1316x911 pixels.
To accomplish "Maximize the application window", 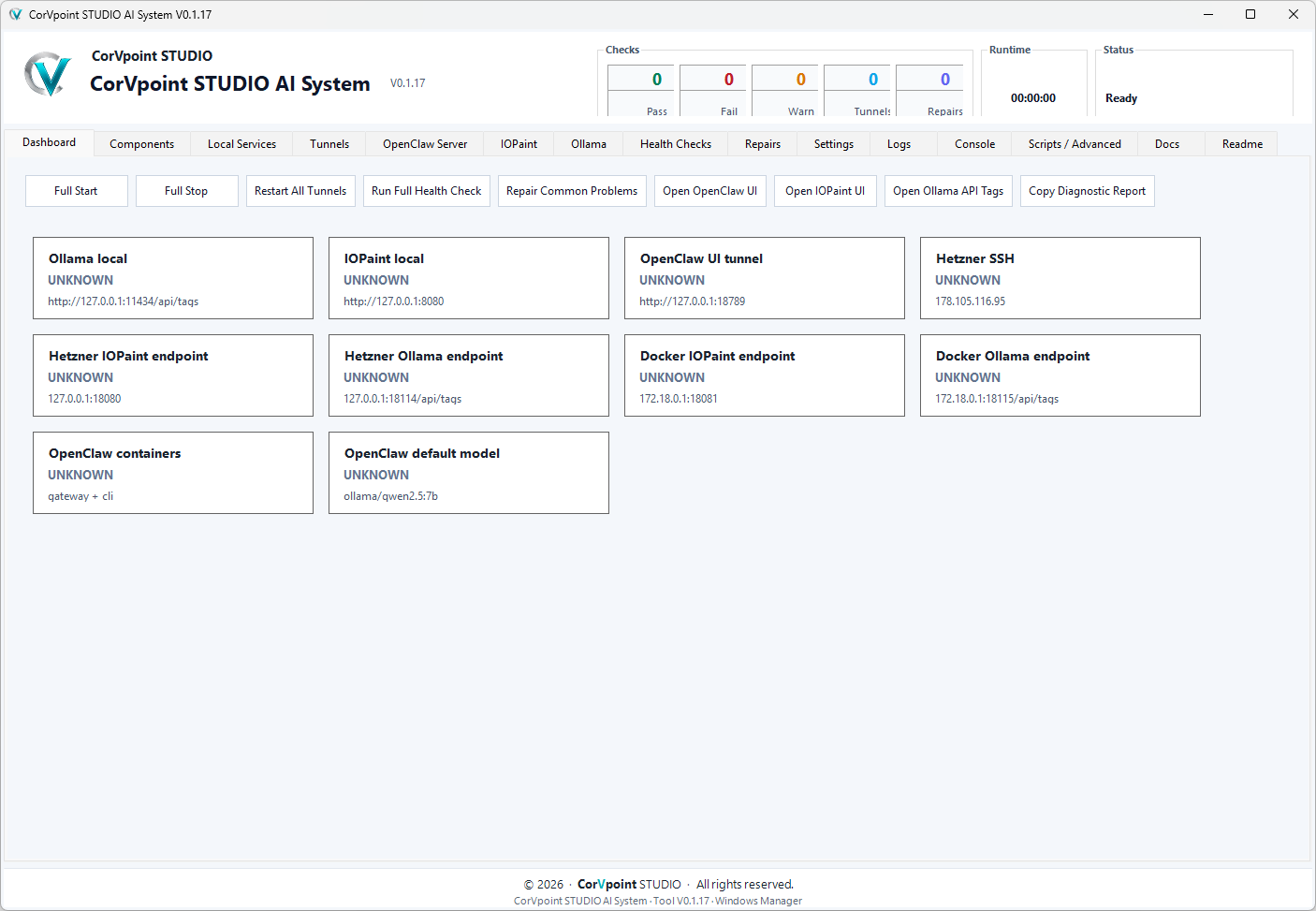I will [x=1250, y=14].
